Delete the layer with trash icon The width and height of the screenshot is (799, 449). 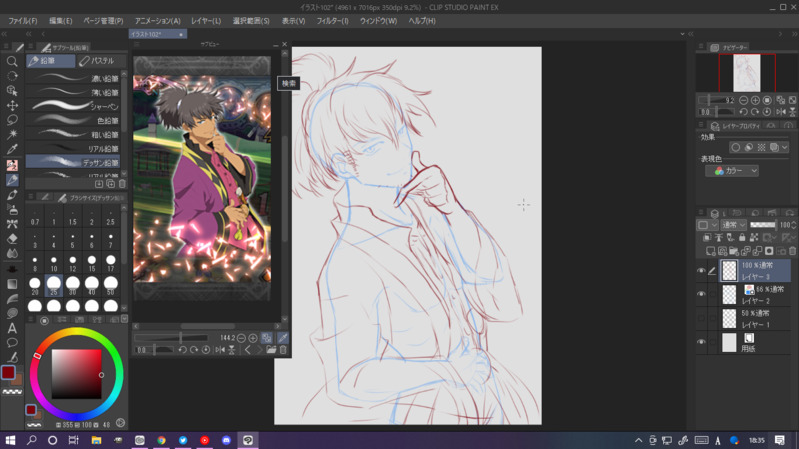tap(792, 251)
